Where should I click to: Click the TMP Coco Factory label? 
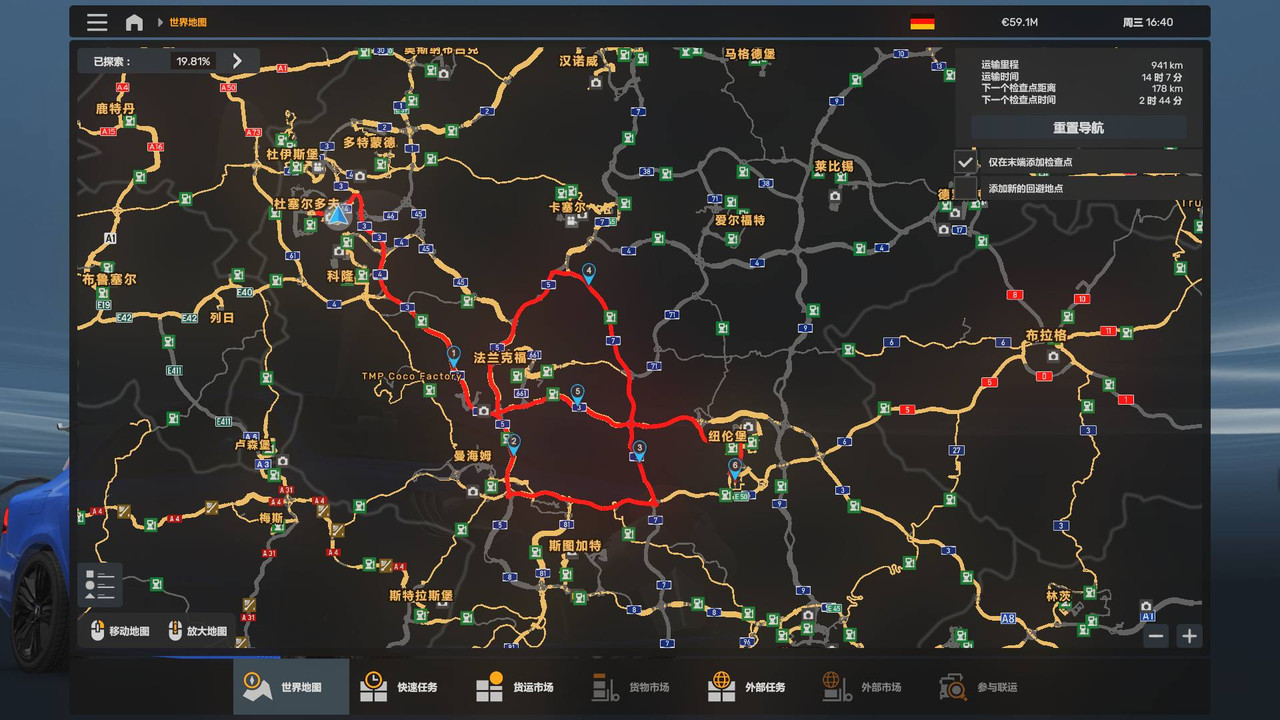click(x=412, y=376)
